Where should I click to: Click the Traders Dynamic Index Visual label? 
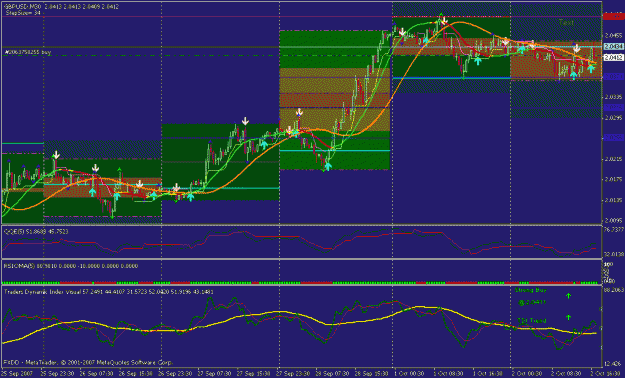pos(109,292)
